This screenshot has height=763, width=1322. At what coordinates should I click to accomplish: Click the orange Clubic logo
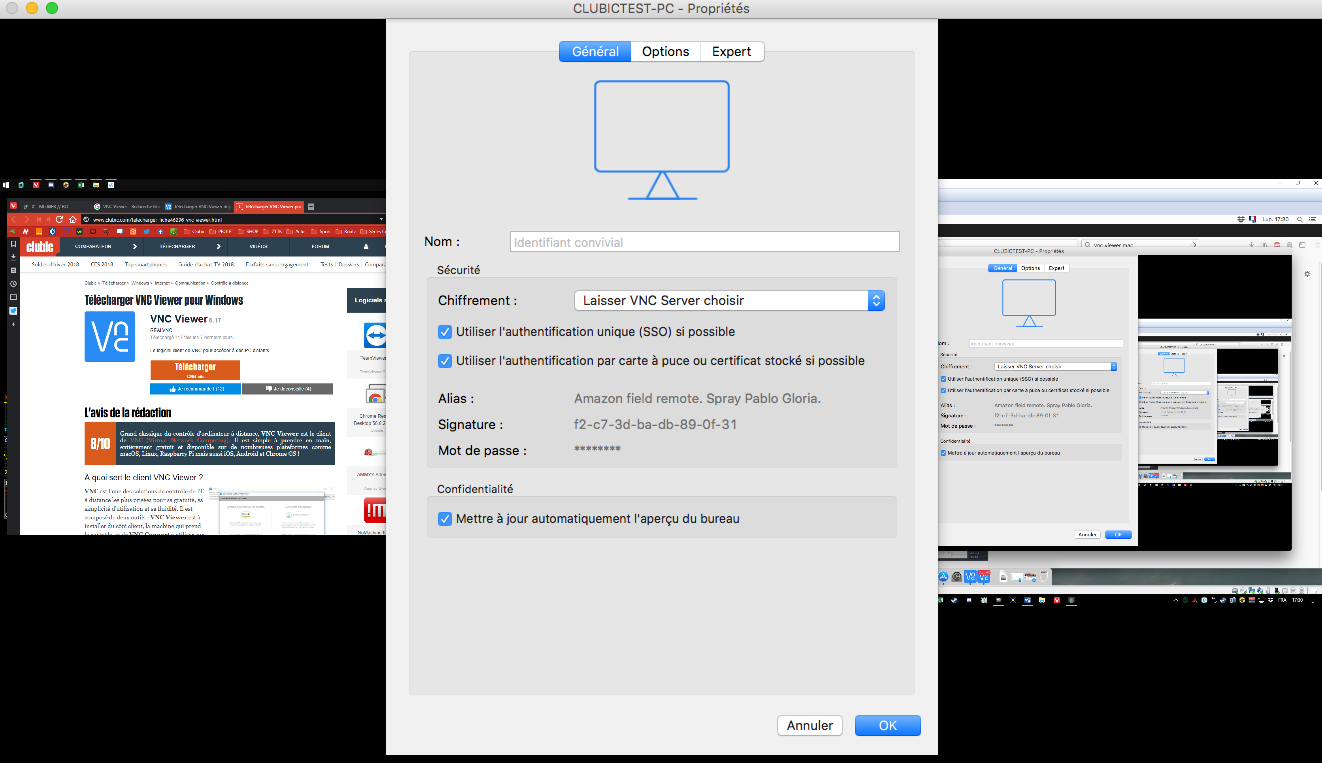point(40,246)
